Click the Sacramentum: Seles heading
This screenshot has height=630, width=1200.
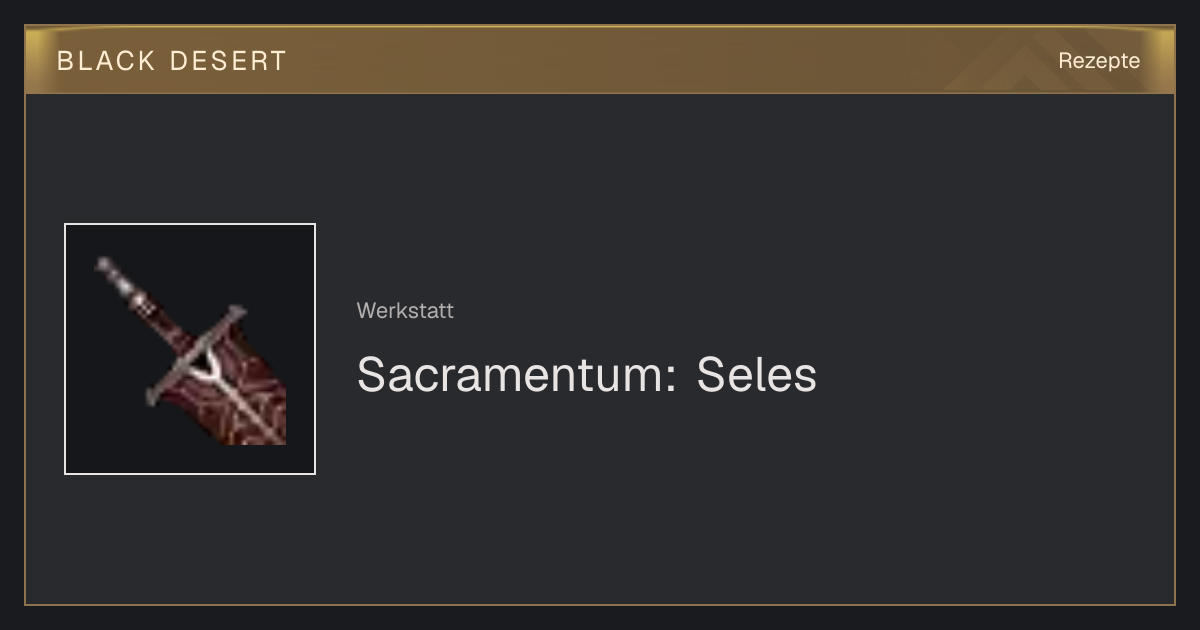587,375
